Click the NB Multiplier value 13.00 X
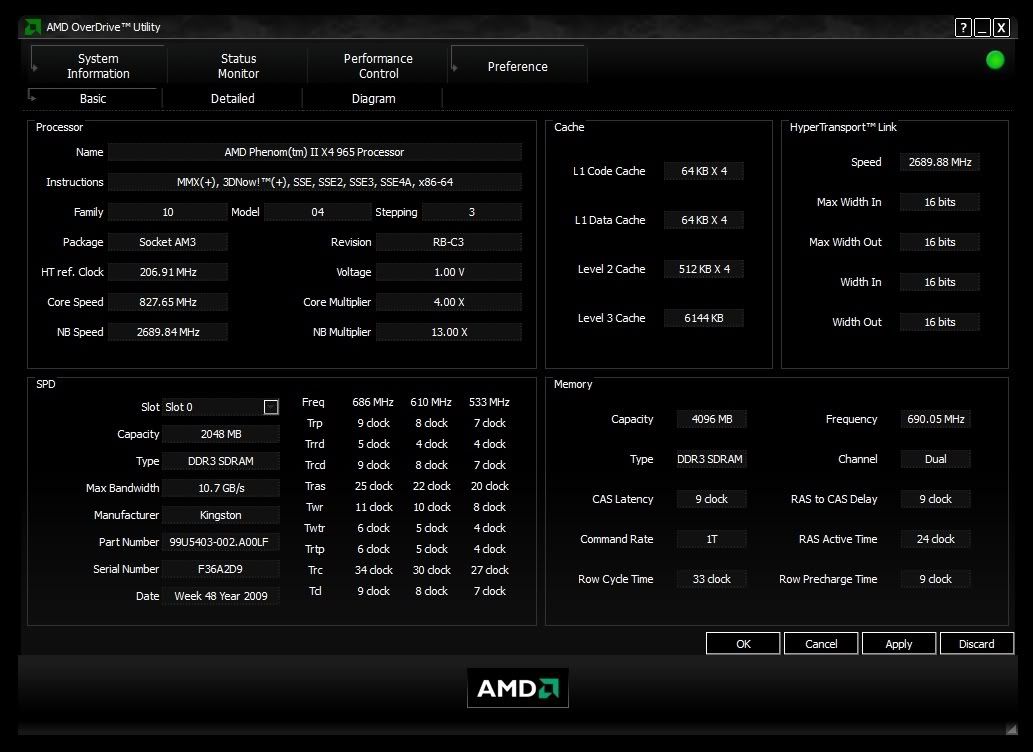Screen dimensions: 1033x752 click(448, 332)
